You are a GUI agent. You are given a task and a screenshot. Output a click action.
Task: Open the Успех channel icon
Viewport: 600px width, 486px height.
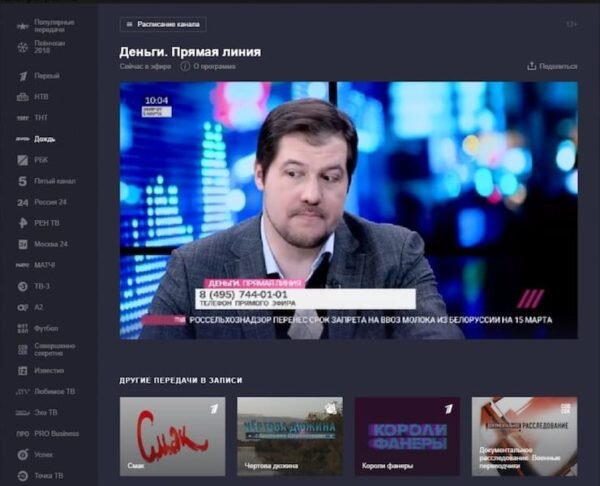23,455
